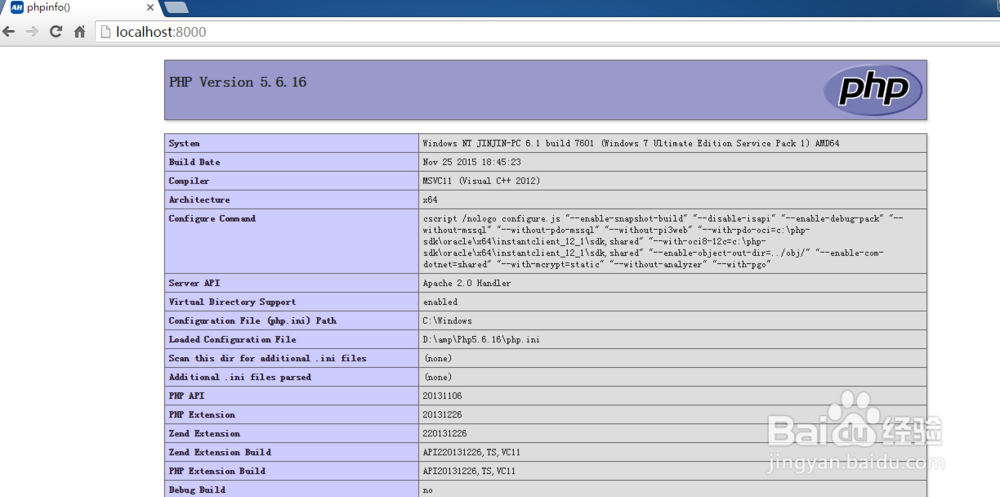Click the 'PHP Extension' row label

[202, 415]
